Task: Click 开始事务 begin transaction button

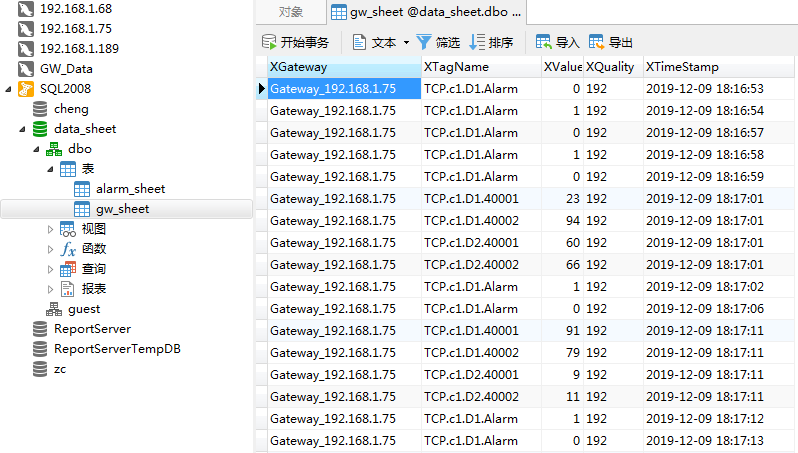Action: 295,42
